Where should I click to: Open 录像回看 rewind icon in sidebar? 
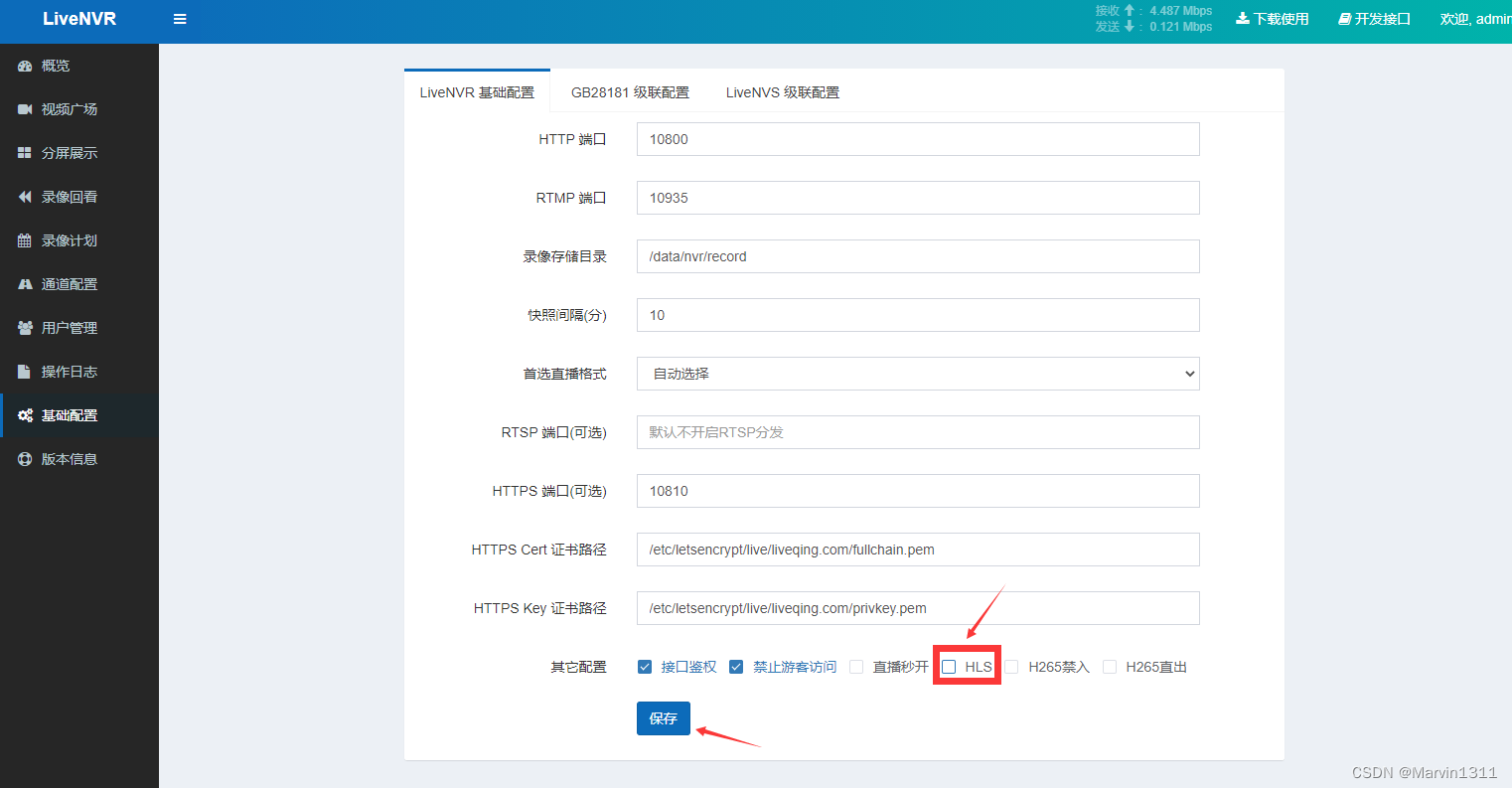(x=25, y=197)
